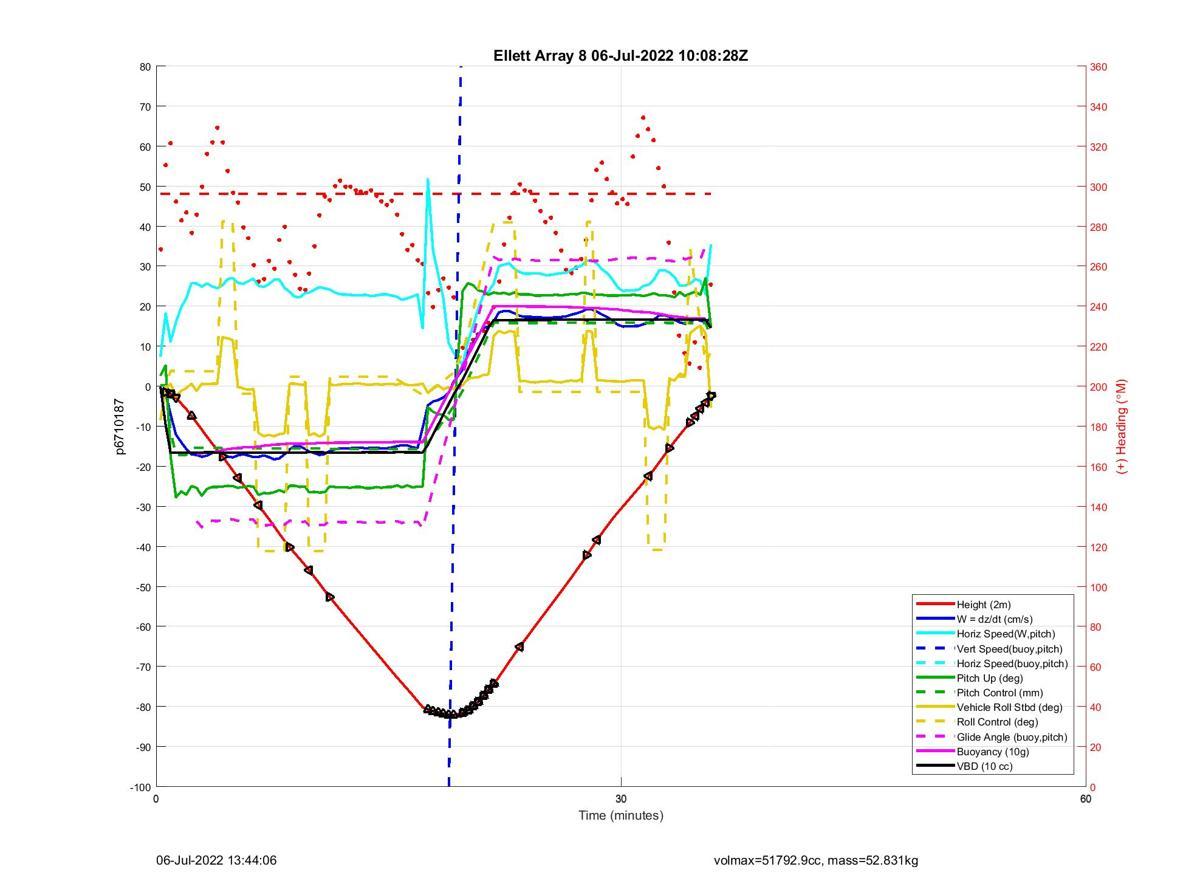The image size is (1200, 885).
Task: Click left y-axis tick label '-50'
Action: click(x=143, y=587)
